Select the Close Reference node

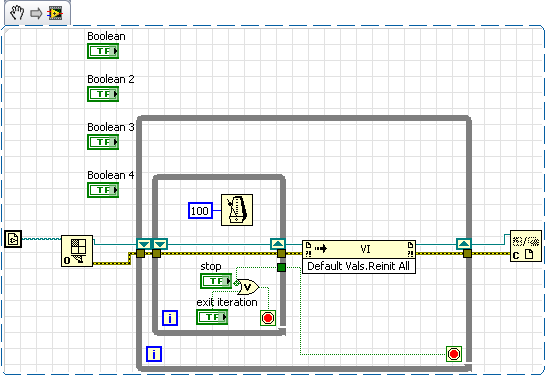pyautogui.click(x=526, y=246)
